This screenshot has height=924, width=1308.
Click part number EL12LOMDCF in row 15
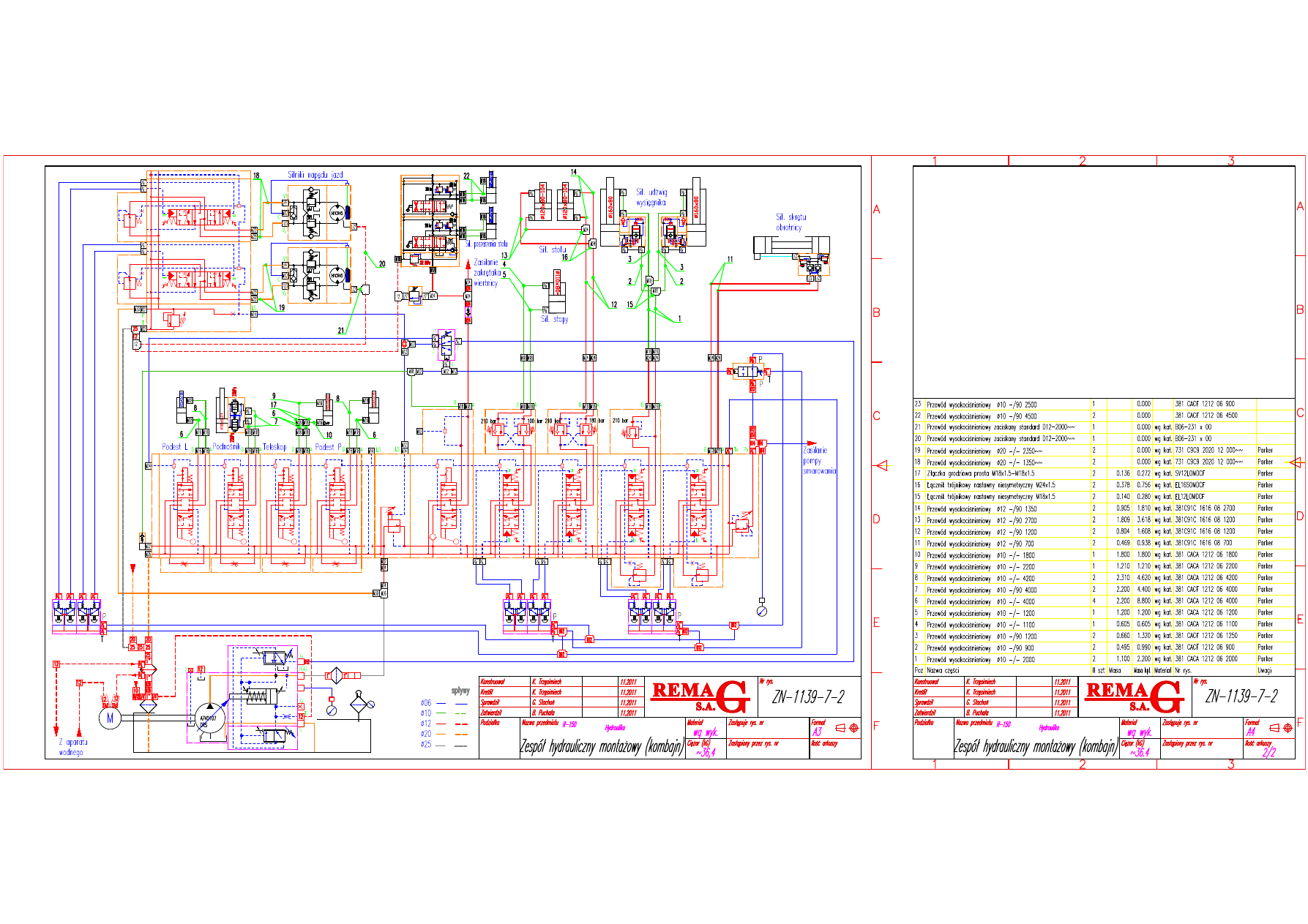pos(1190,497)
